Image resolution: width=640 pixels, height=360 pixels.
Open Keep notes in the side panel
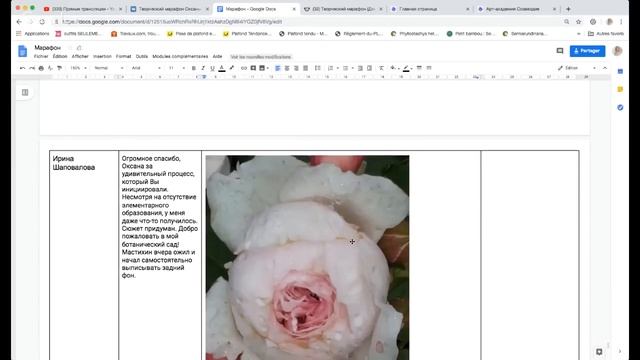point(620,89)
